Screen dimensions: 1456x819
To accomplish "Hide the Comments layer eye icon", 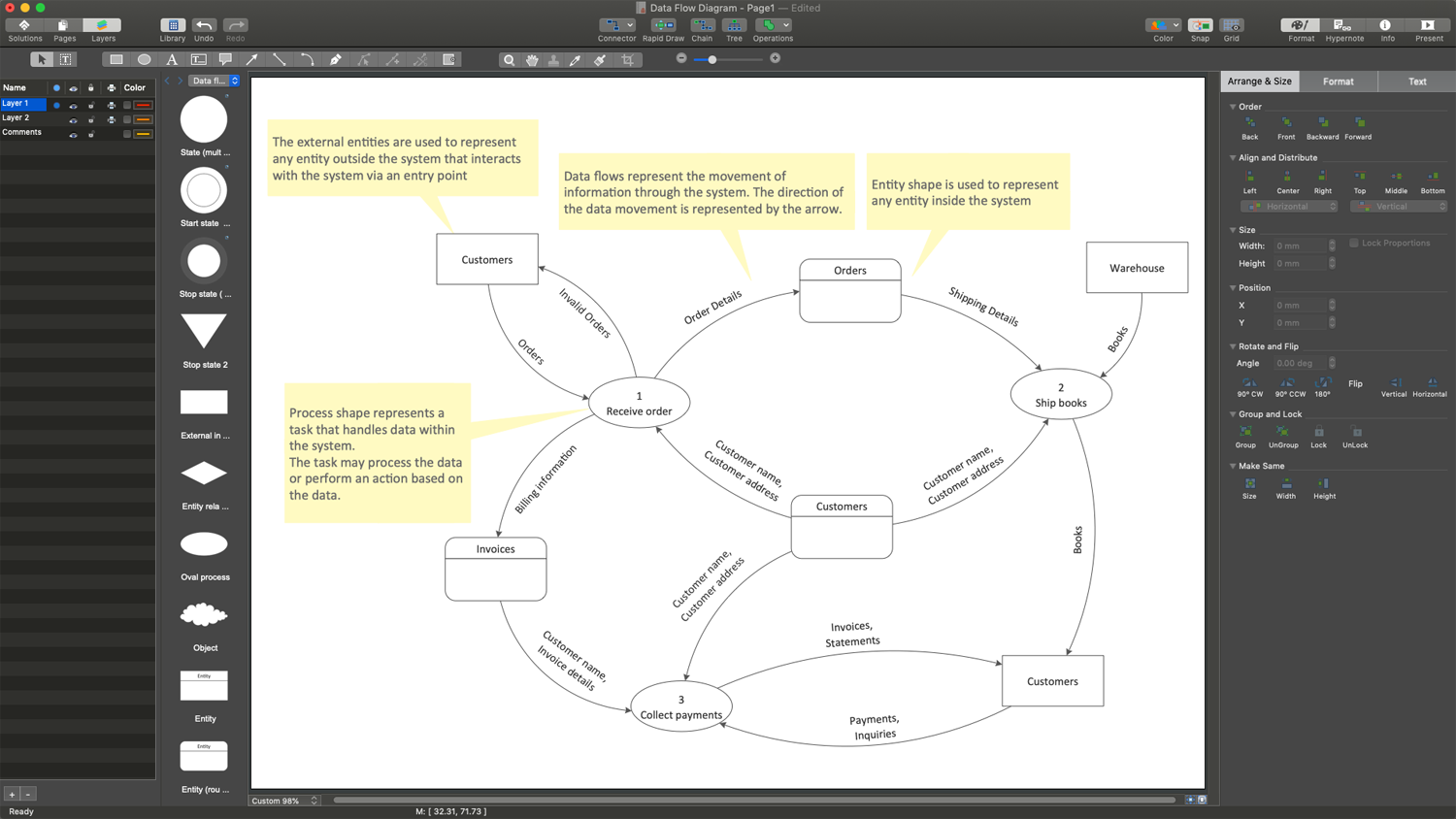I will pos(73,134).
